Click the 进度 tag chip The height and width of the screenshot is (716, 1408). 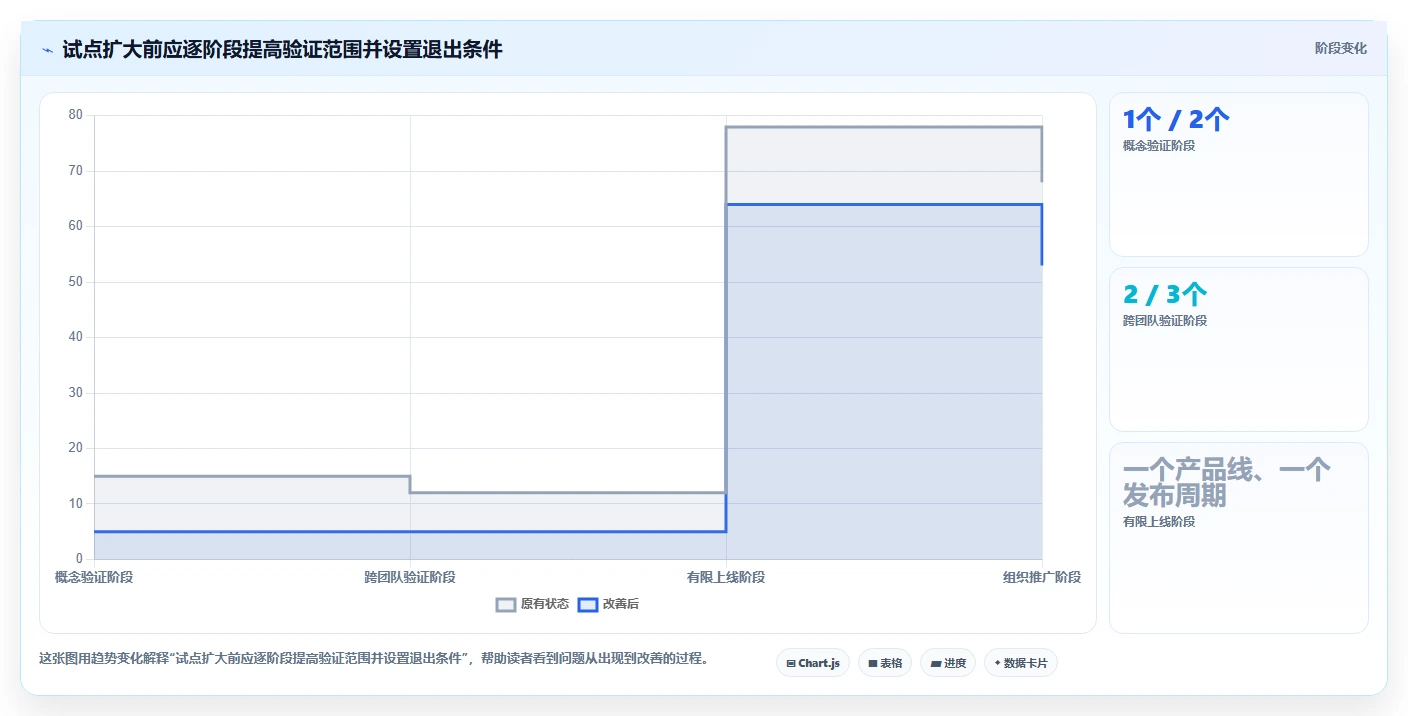pos(948,663)
